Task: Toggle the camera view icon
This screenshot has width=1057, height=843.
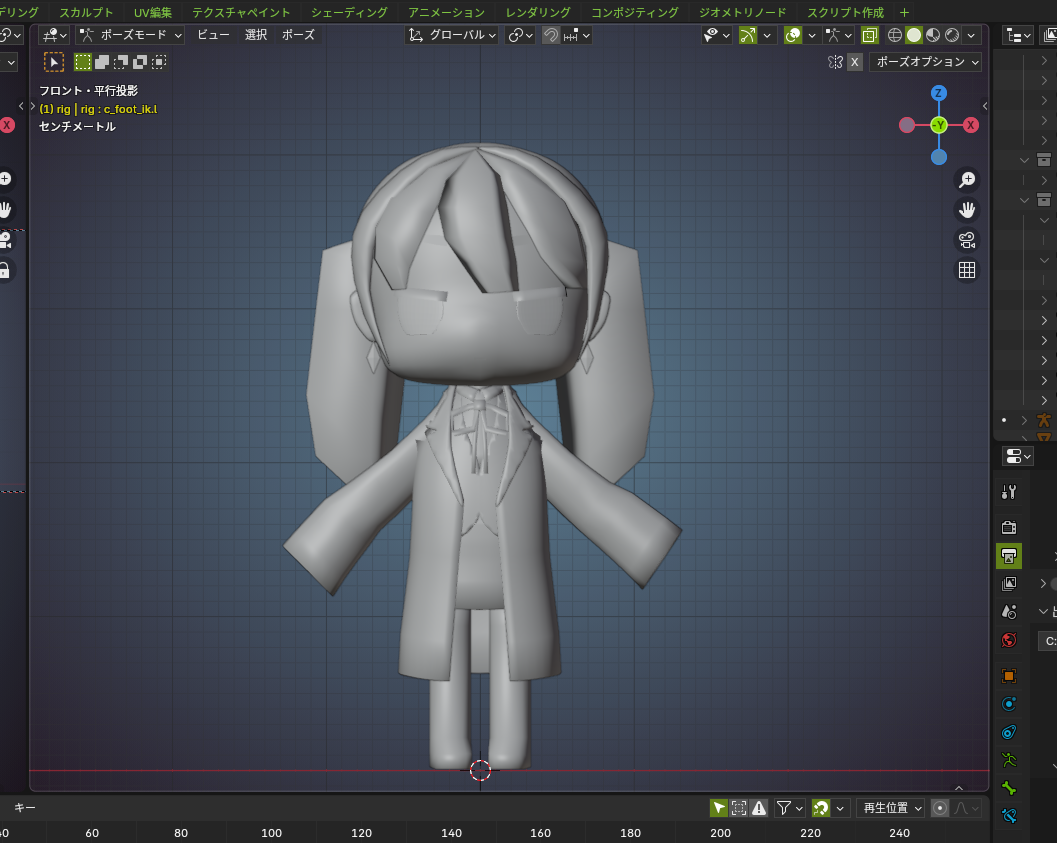Action: coord(967,240)
